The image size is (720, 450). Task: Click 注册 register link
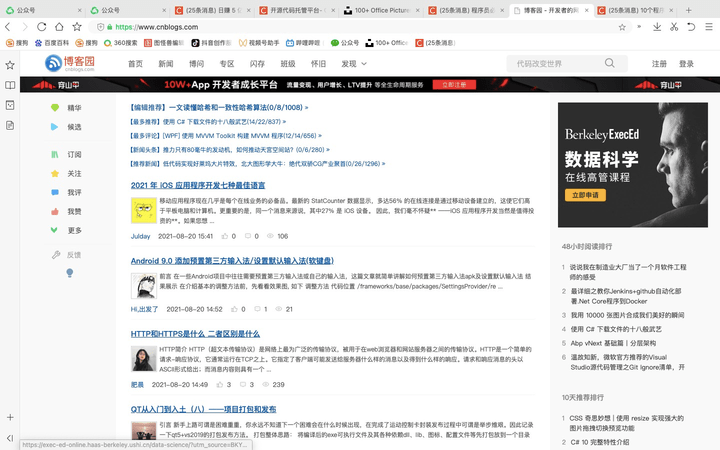pos(659,64)
